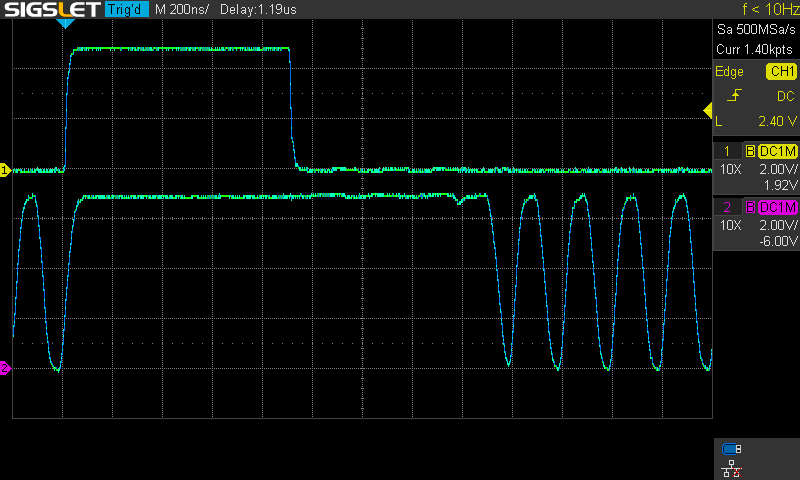Click the disconnected network LAN icon
The width and height of the screenshot is (800, 480).
coord(731,465)
